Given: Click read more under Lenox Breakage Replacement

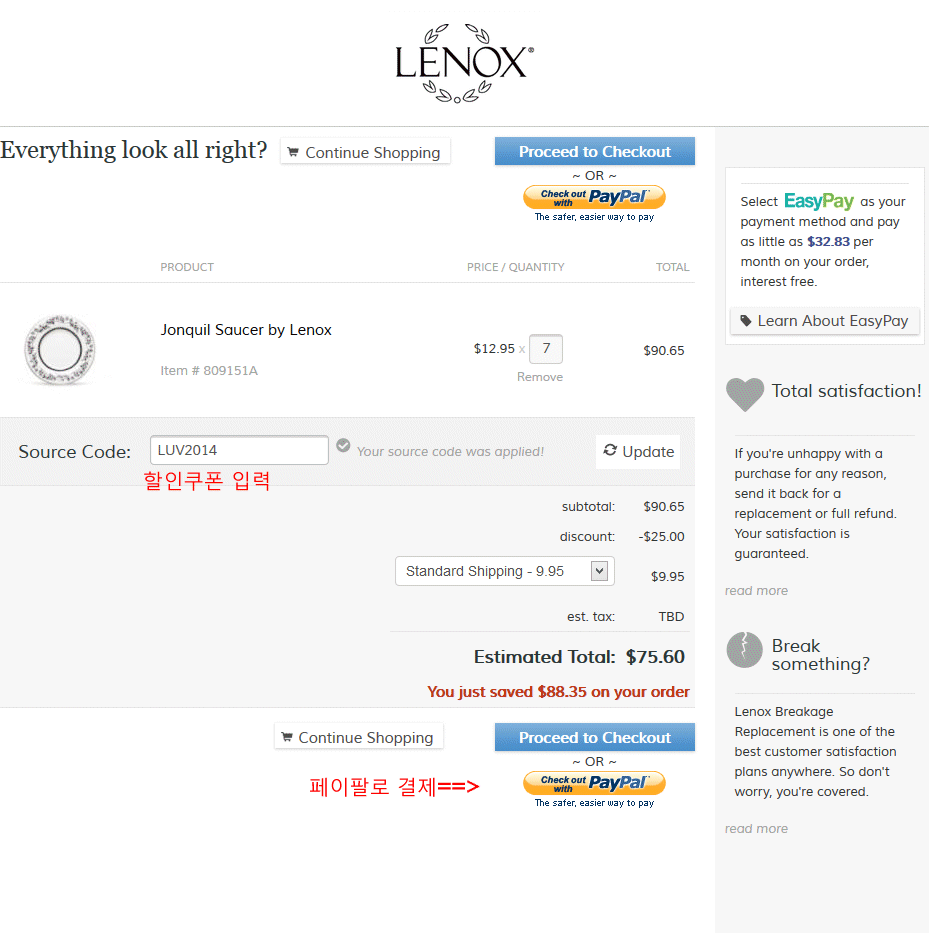Looking at the screenshot, I should (x=756, y=829).
